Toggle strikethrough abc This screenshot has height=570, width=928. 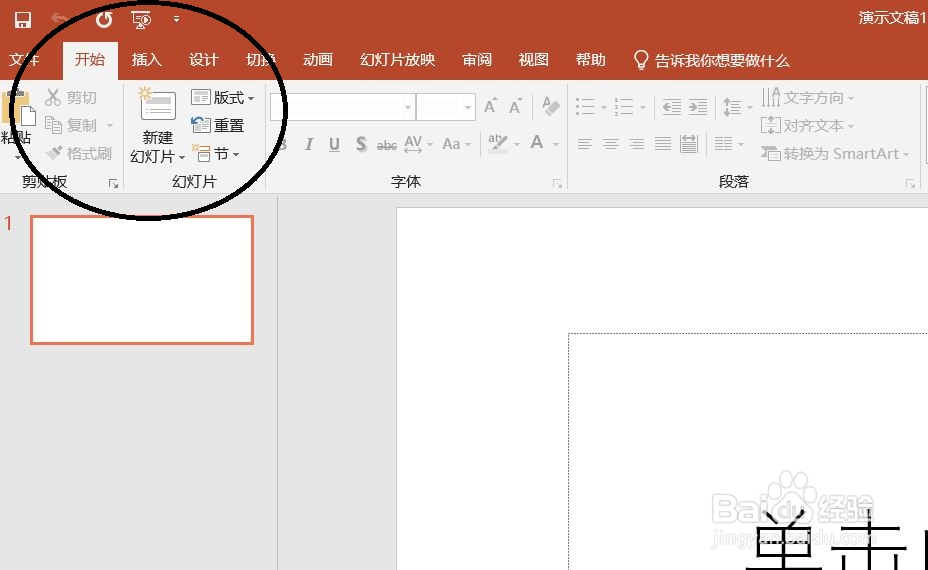pyautogui.click(x=387, y=144)
